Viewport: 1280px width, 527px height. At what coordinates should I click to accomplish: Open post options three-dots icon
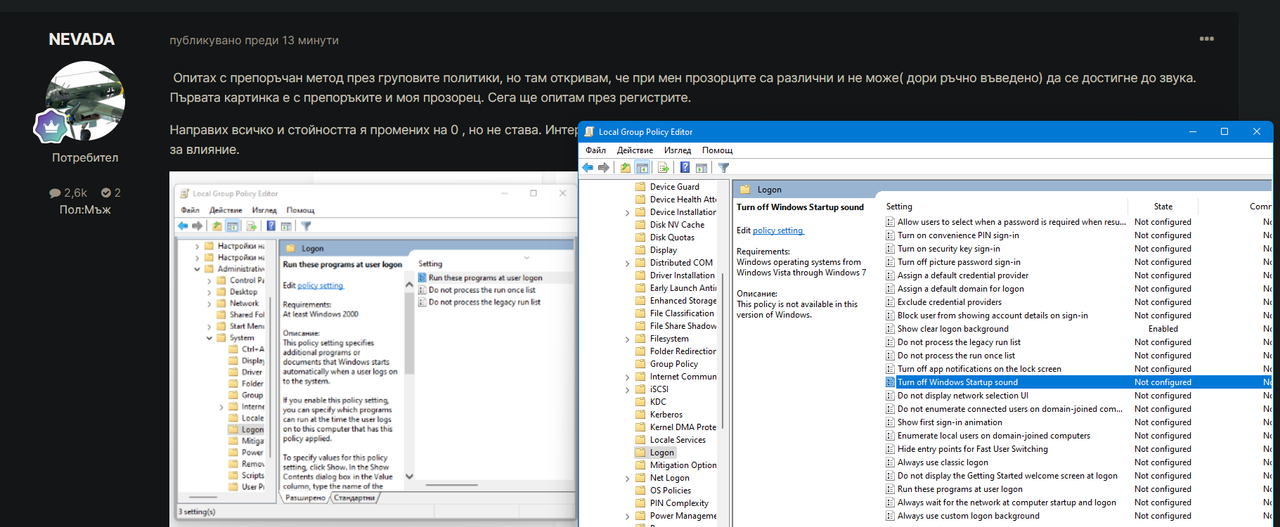[x=1207, y=40]
